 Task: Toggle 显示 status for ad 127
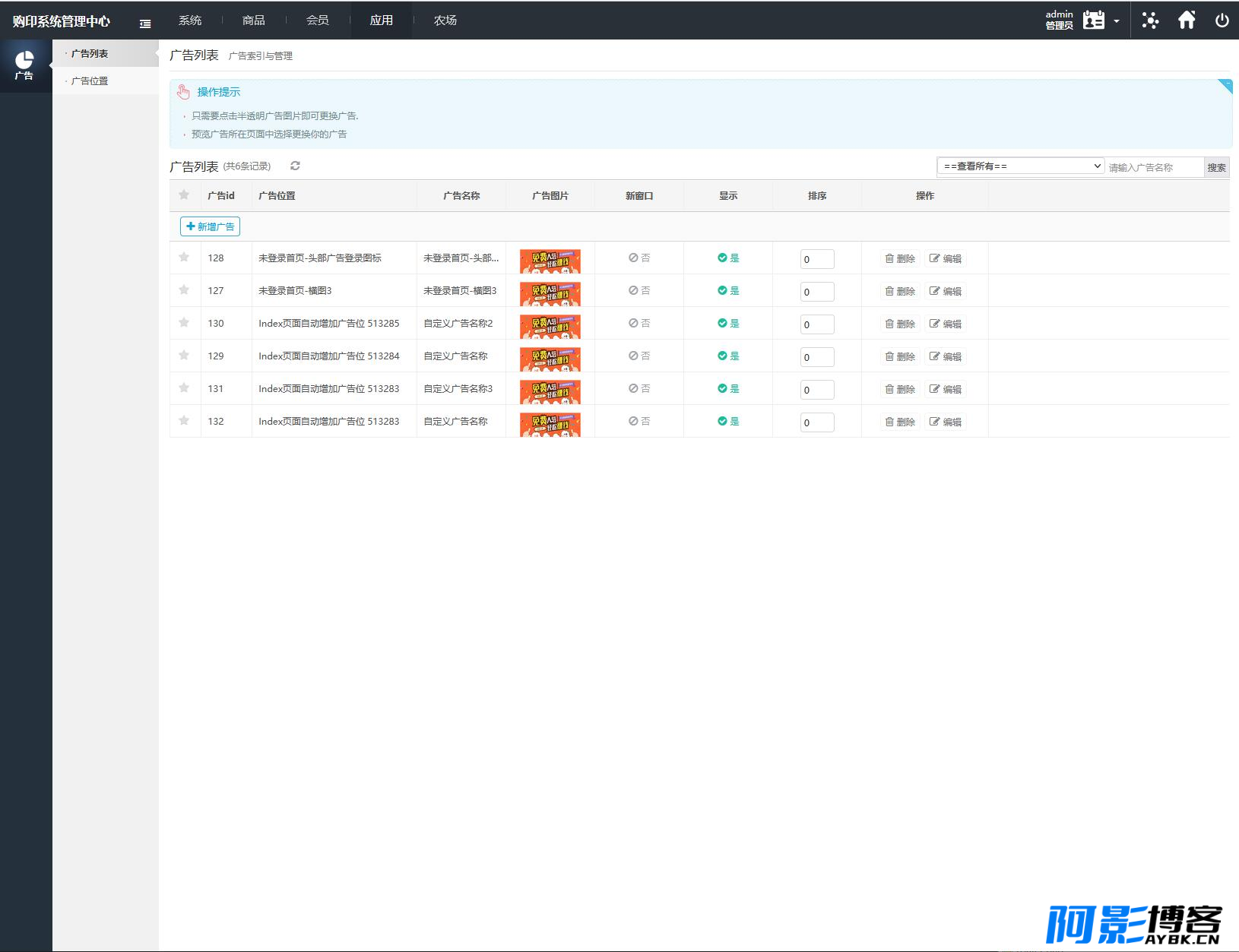(x=728, y=290)
